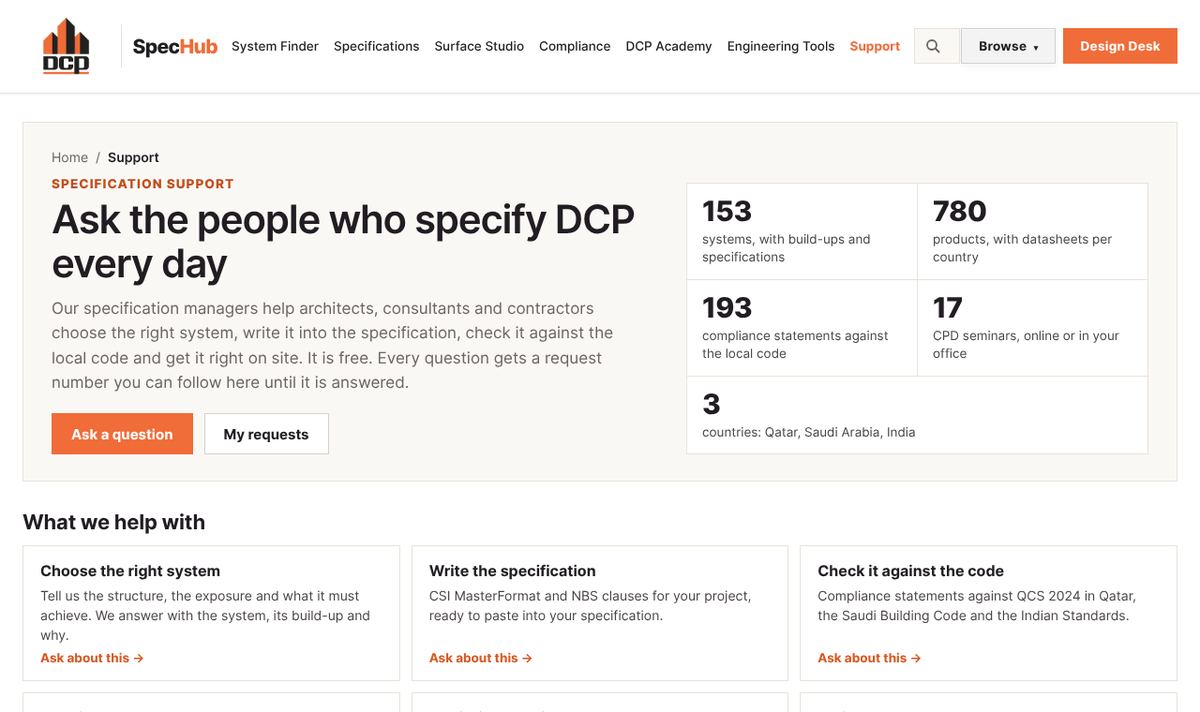This screenshot has width=1200, height=712.
Task: Click the SpecHub brand logo
Action: tap(175, 47)
